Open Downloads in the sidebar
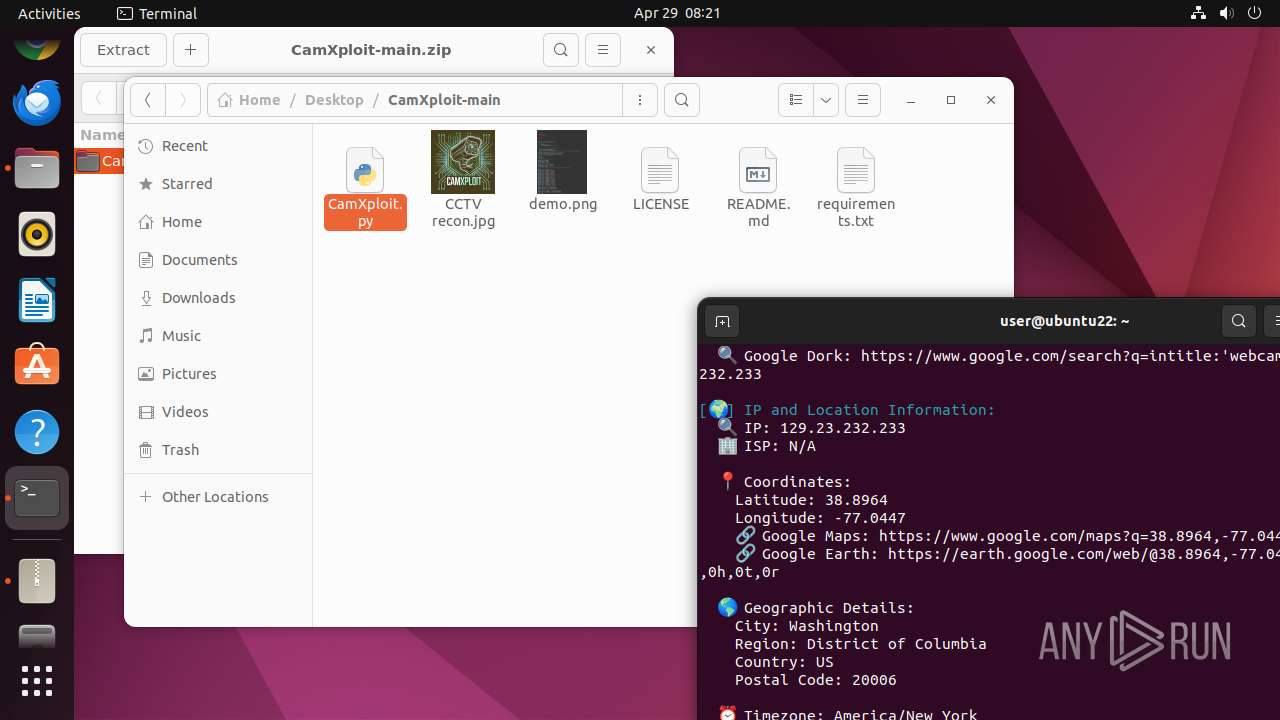This screenshot has width=1280, height=720. click(x=218, y=298)
